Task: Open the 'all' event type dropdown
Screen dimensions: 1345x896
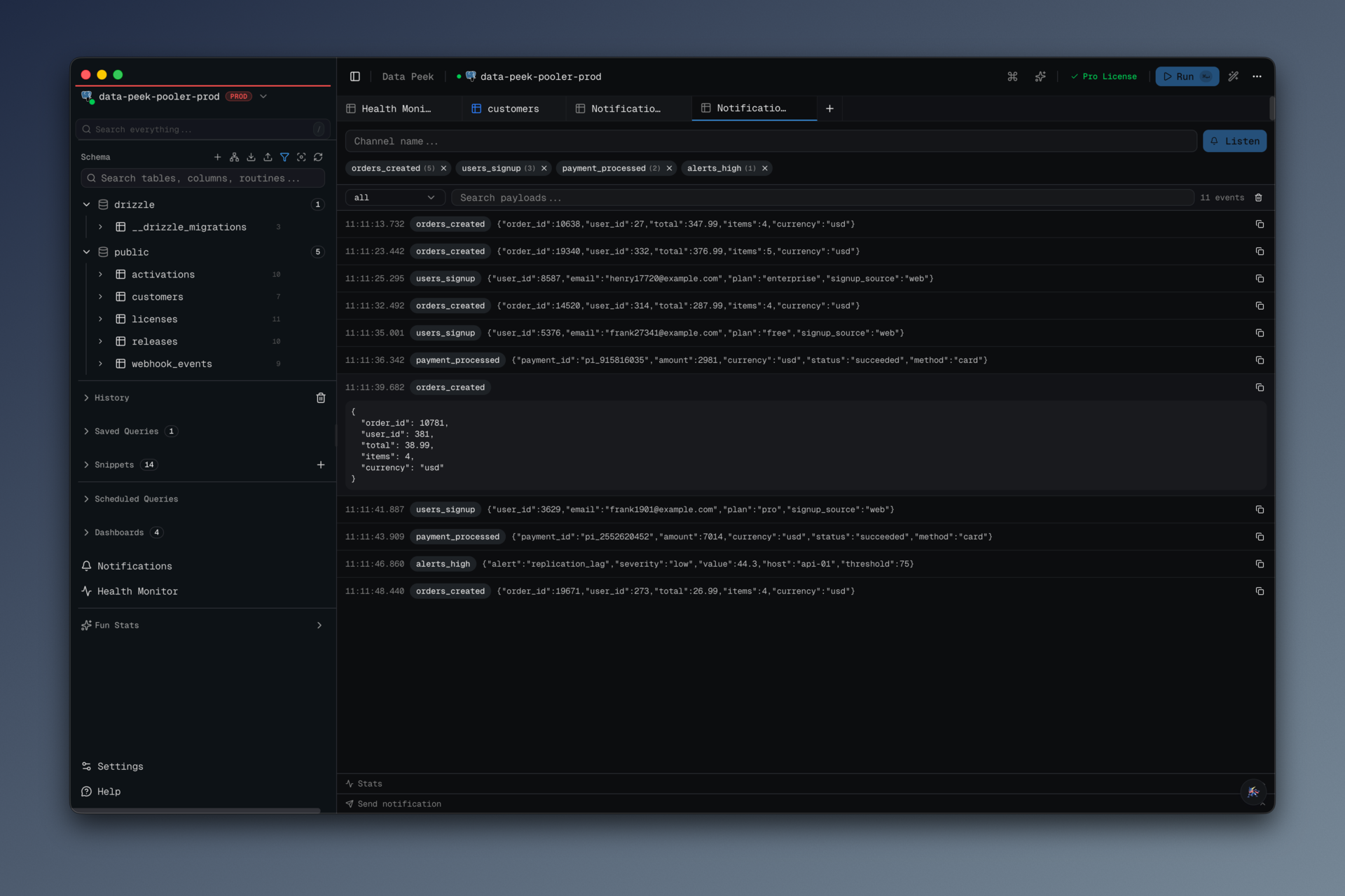Action: point(394,198)
